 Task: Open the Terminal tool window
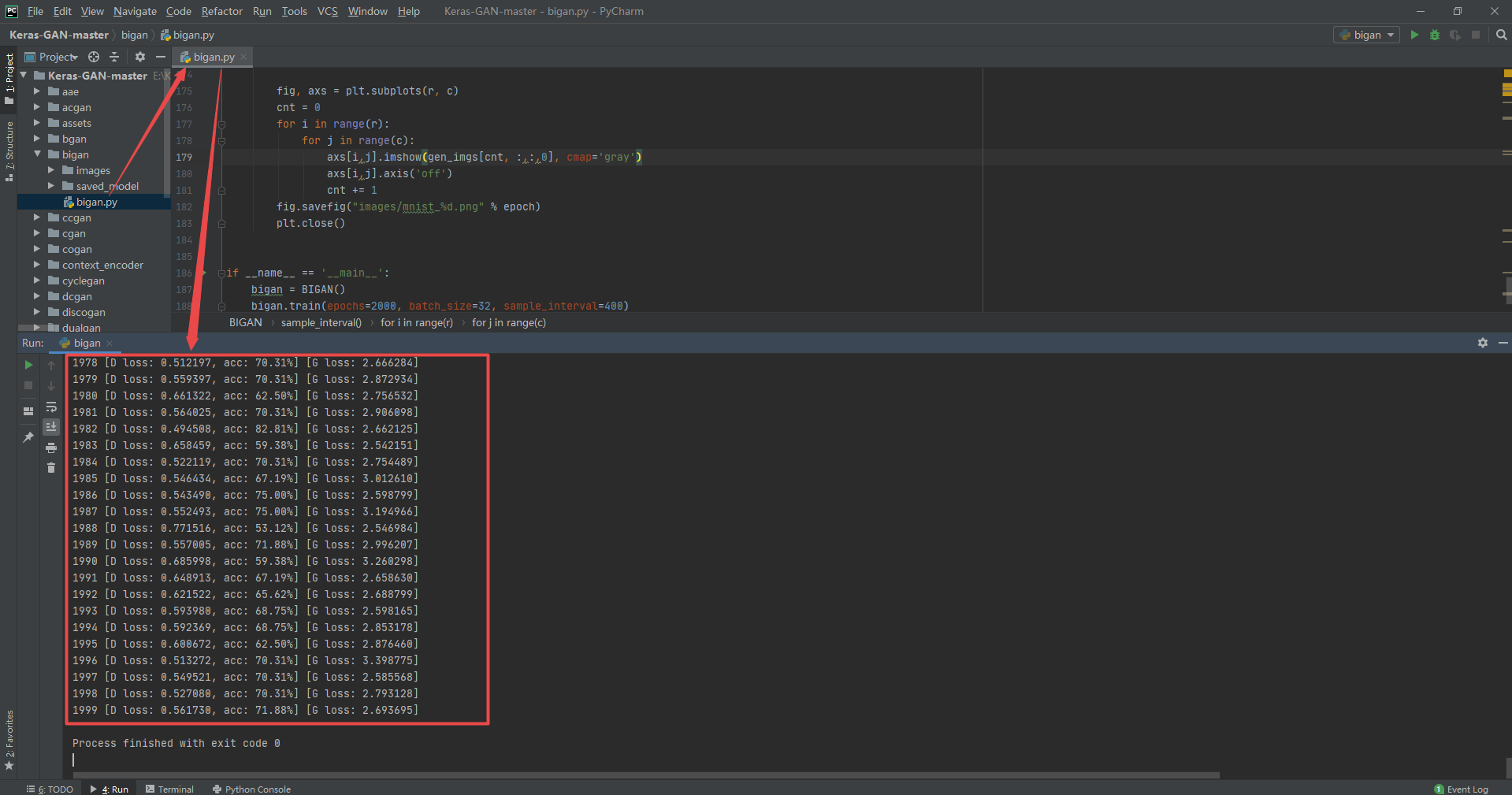point(169,789)
